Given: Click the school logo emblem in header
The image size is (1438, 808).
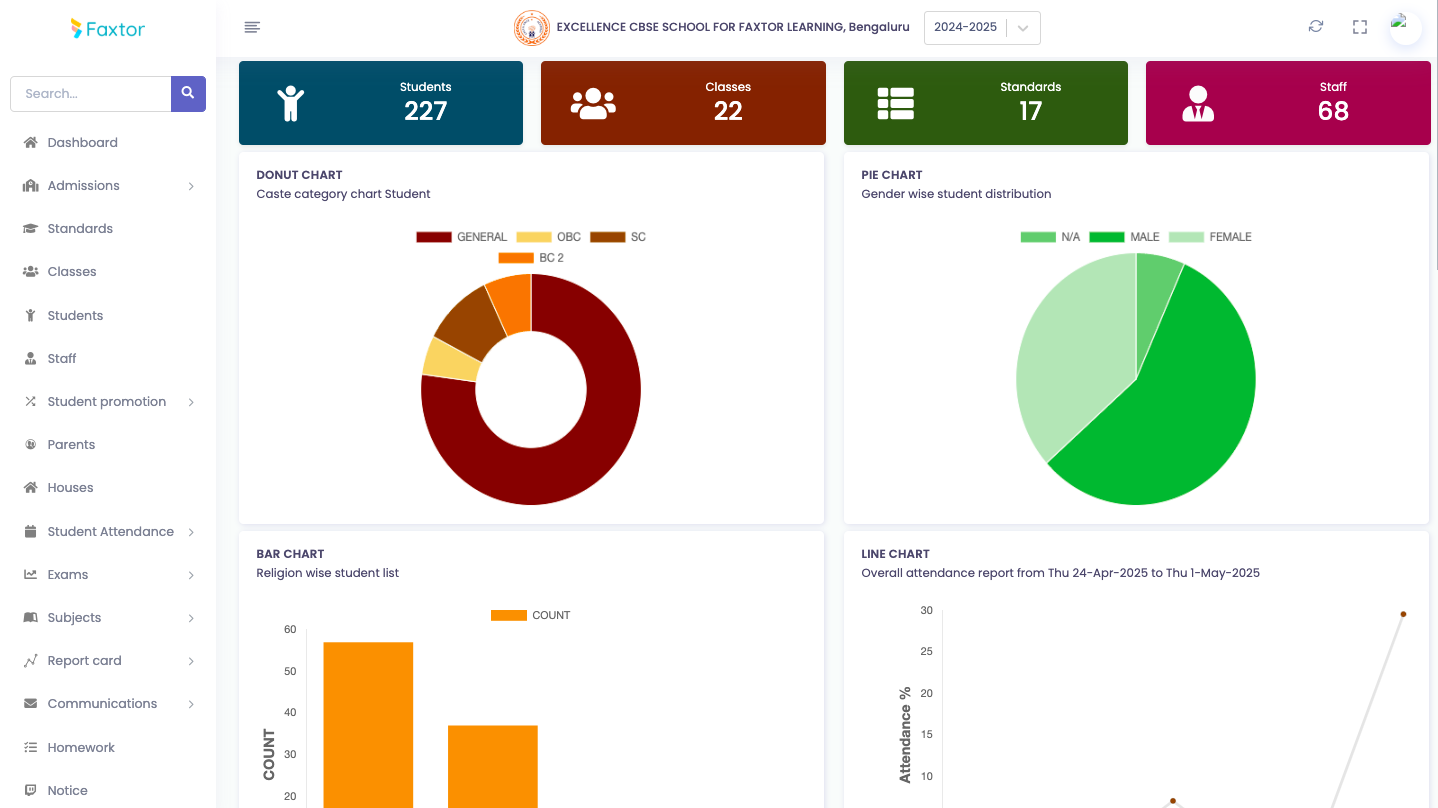Looking at the screenshot, I should coord(531,28).
